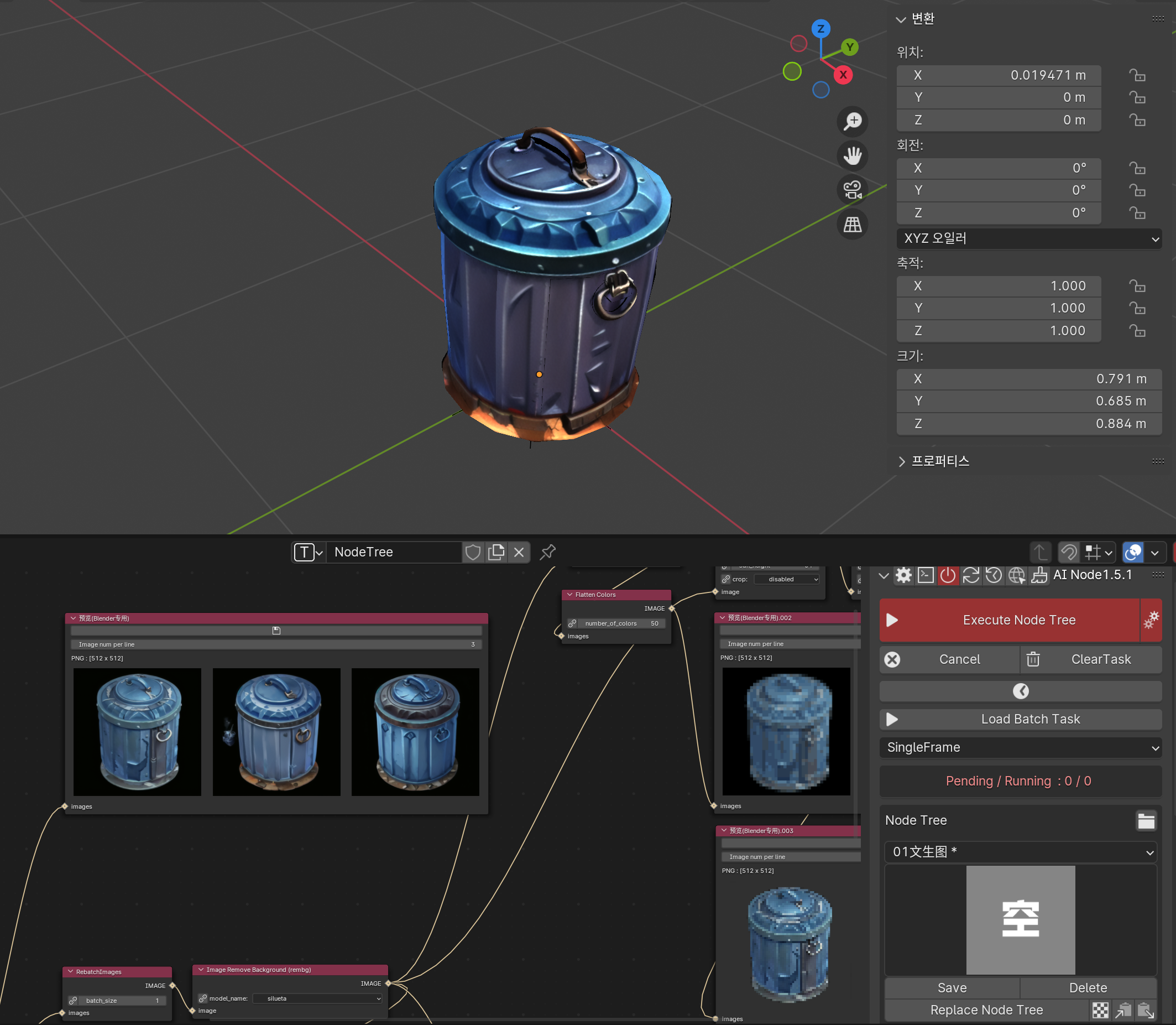1176x1025 pixels.
Task: Expand the 프로퍼티스 panel
Action: (939, 461)
